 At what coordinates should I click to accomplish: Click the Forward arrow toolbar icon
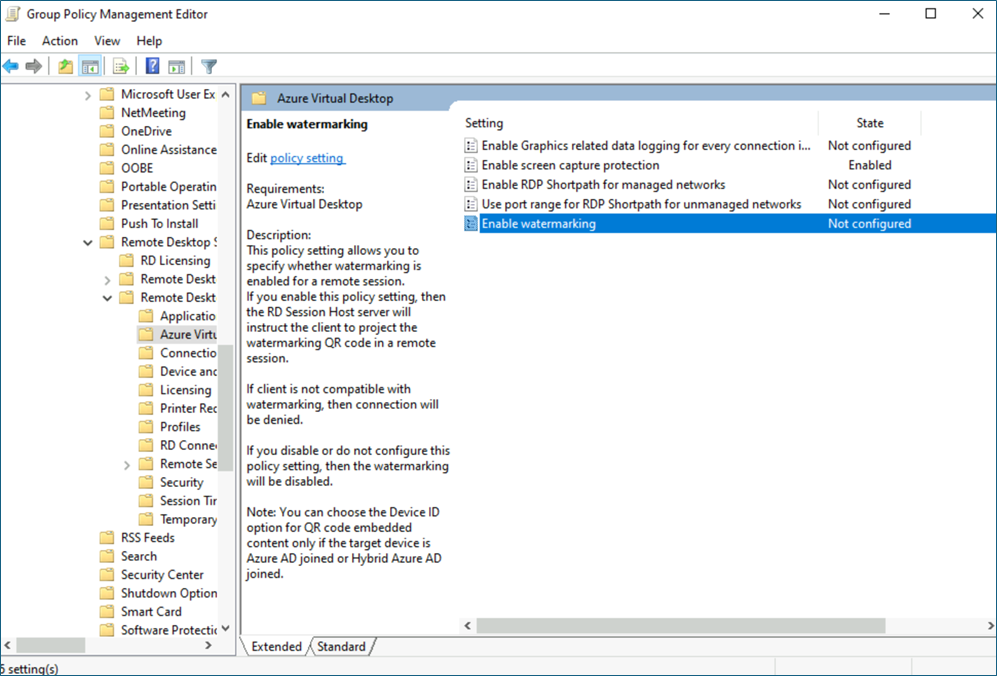click(x=34, y=66)
